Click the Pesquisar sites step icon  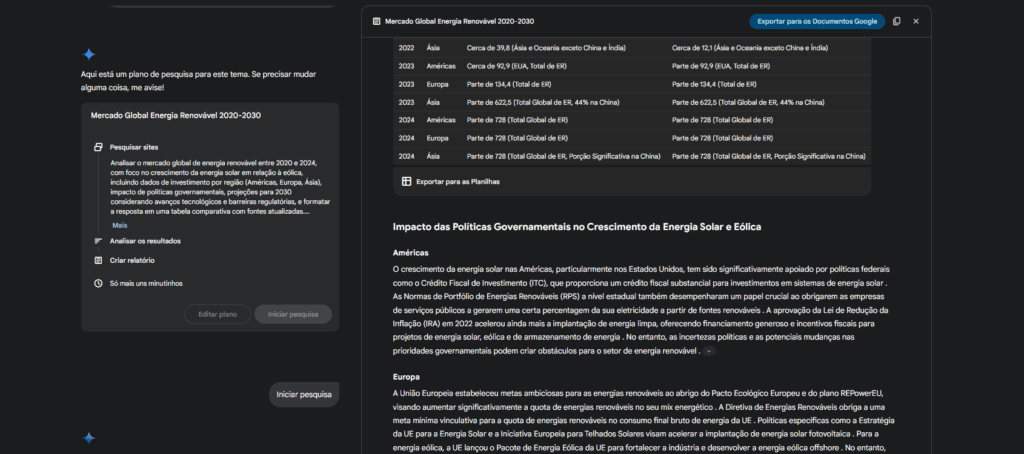[x=98, y=147]
